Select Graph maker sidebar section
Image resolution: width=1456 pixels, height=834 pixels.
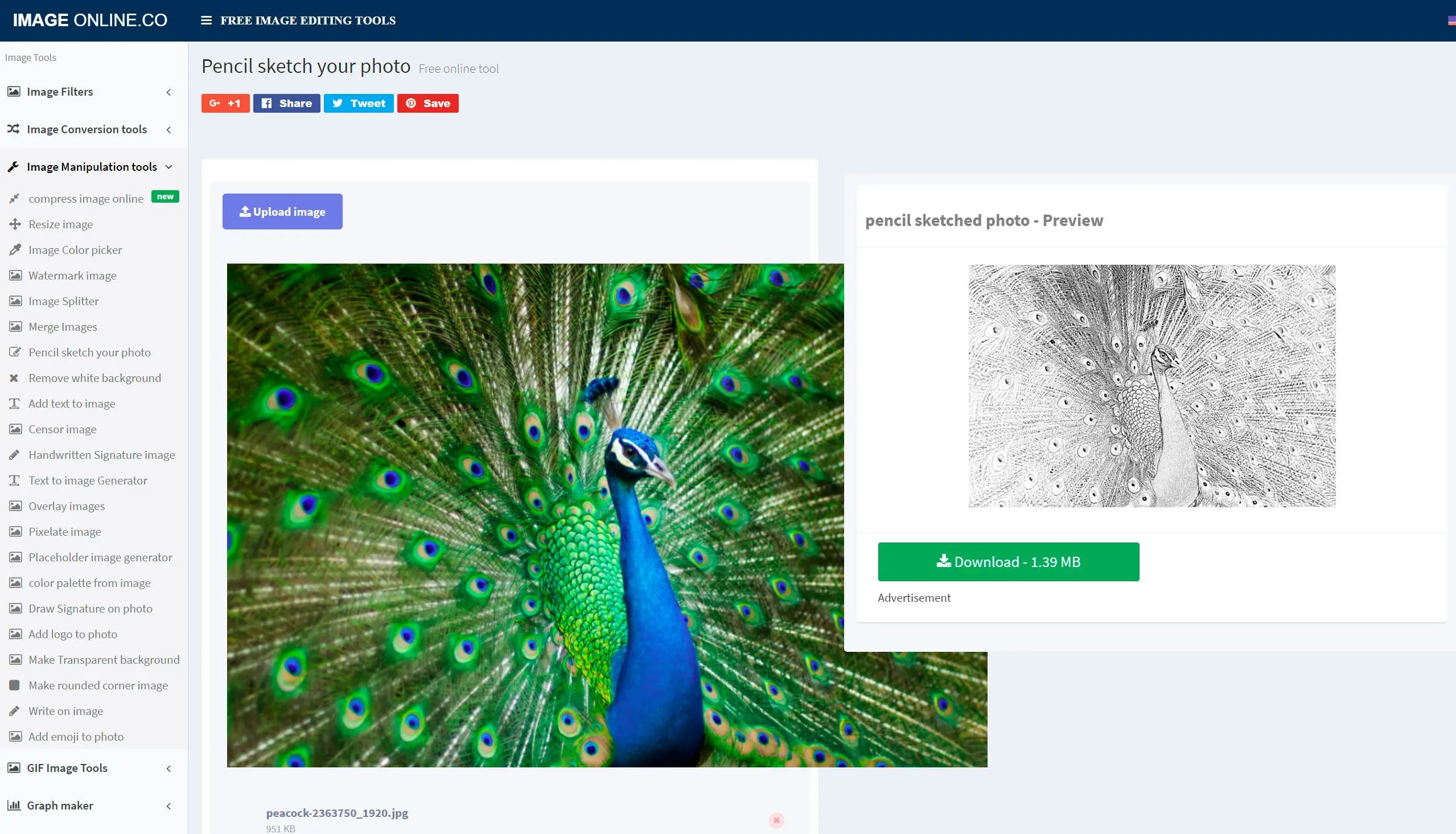pyautogui.click(x=60, y=804)
